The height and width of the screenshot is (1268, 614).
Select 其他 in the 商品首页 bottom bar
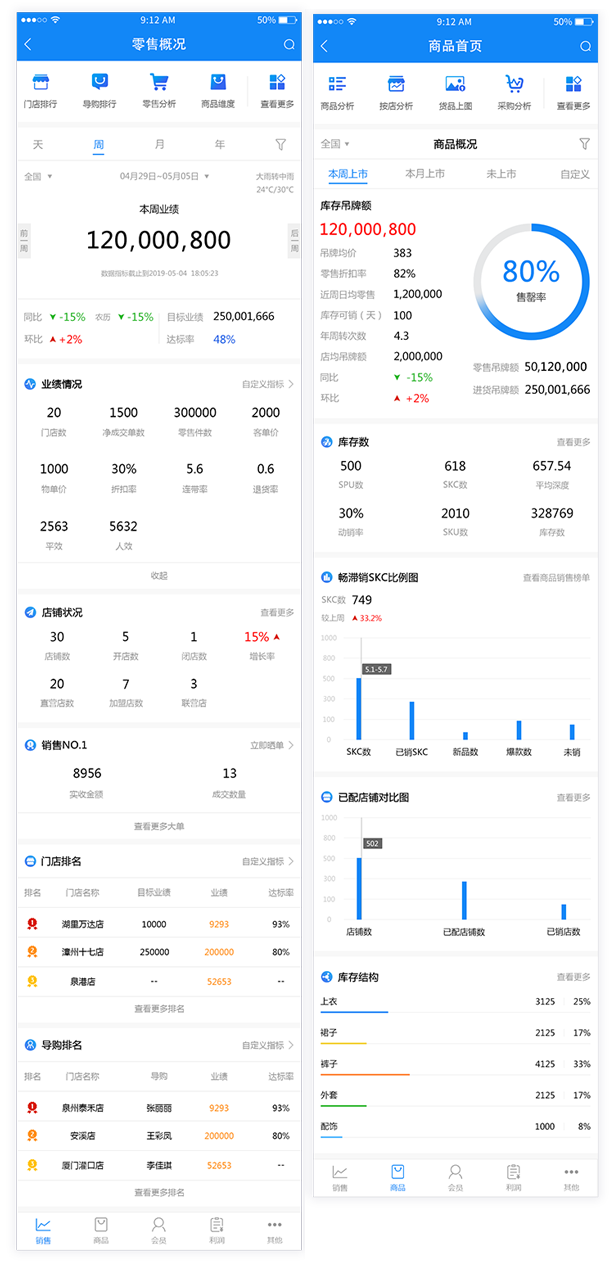tap(571, 1177)
